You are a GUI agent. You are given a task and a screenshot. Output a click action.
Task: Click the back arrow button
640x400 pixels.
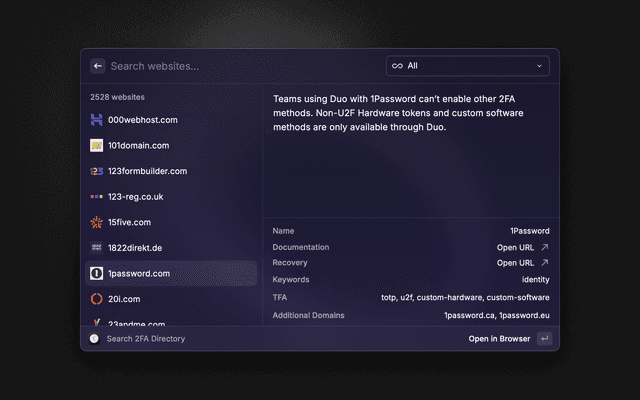pyautogui.click(x=98, y=66)
